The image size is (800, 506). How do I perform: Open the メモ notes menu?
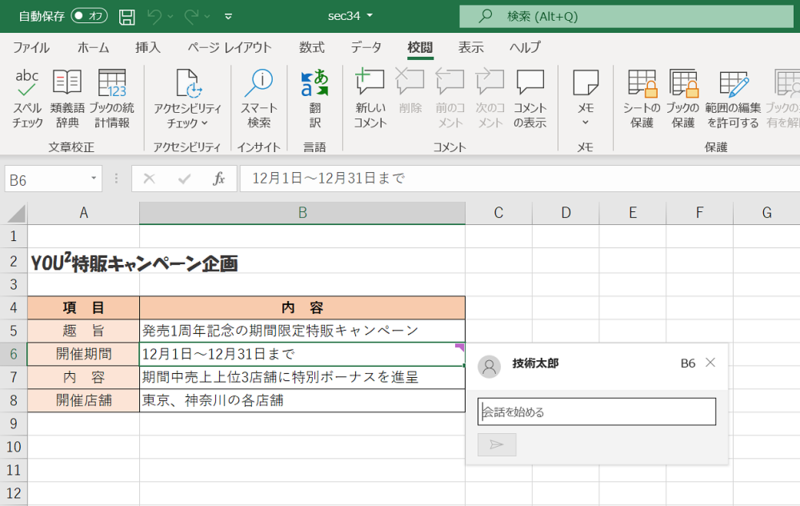pyautogui.click(x=585, y=99)
